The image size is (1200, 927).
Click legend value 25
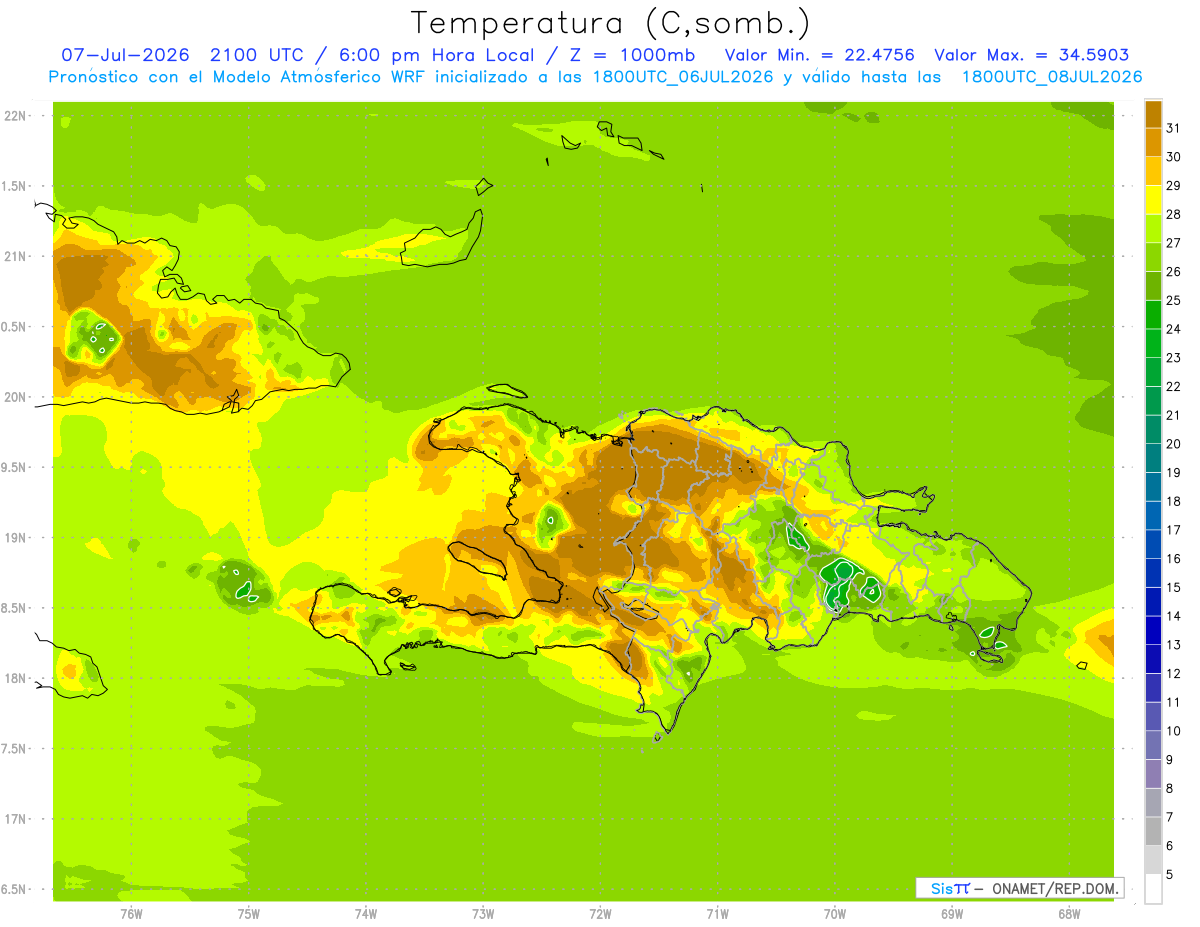click(x=1173, y=300)
